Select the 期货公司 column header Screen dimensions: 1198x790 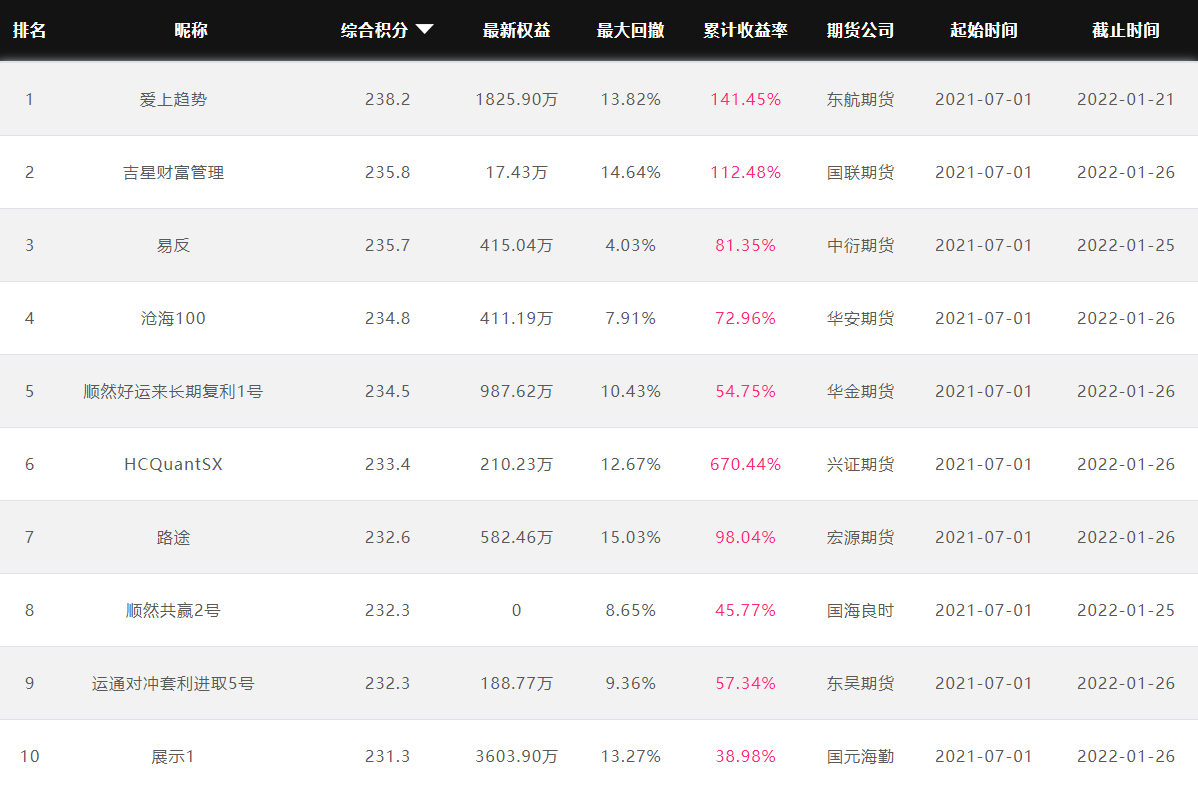click(x=860, y=31)
